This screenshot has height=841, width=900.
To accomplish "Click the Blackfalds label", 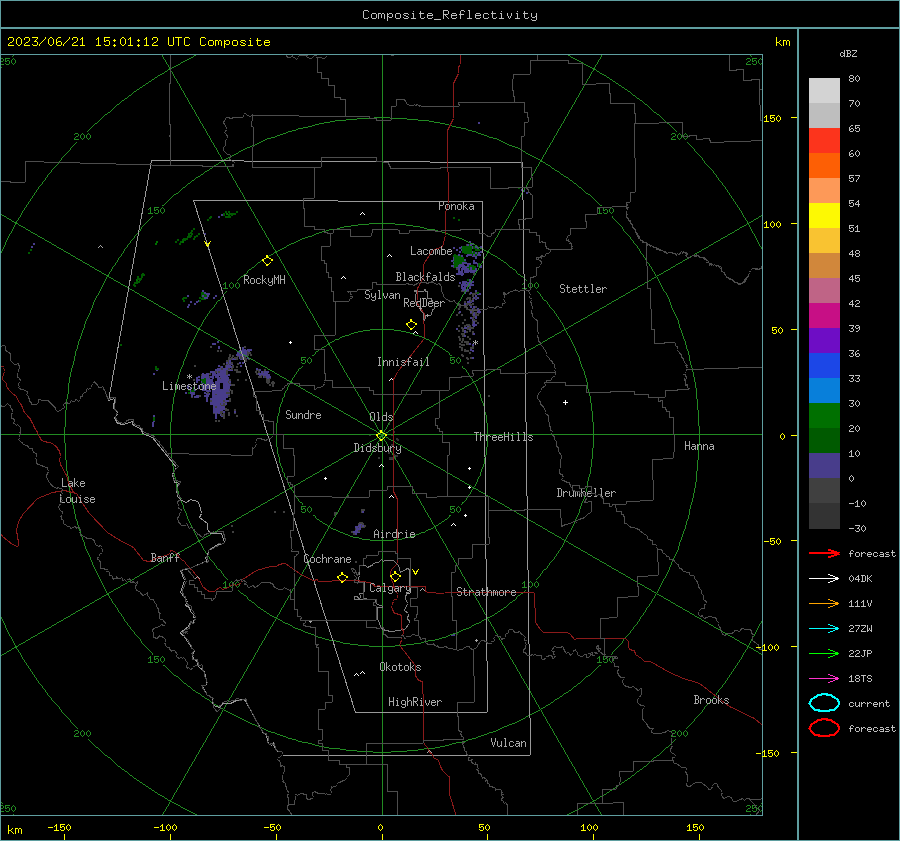I will pyautogui.click(x=425, y=277).
